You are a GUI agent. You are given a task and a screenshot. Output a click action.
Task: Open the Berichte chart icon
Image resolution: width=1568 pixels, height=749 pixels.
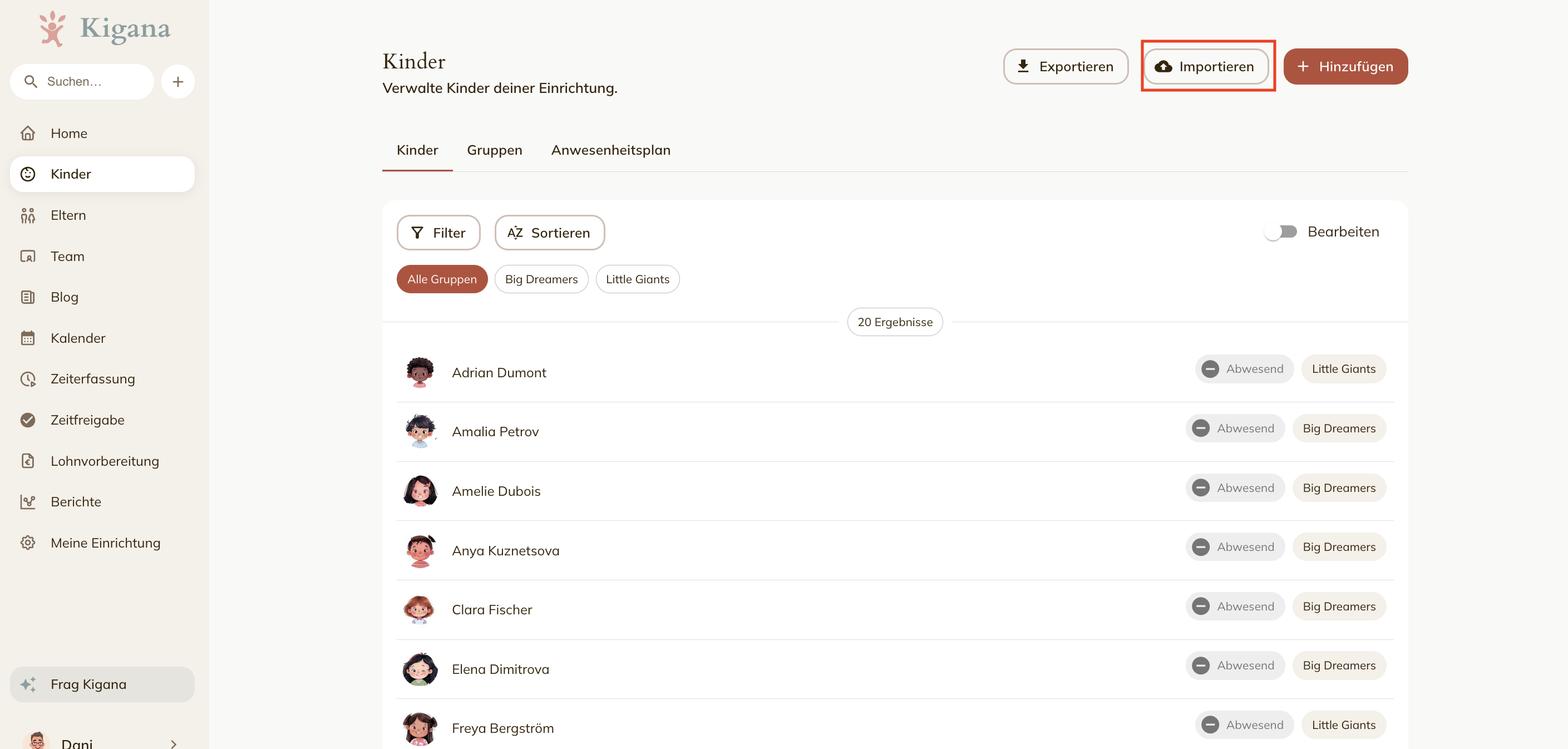pyautogui.click(x=28, y=502)
